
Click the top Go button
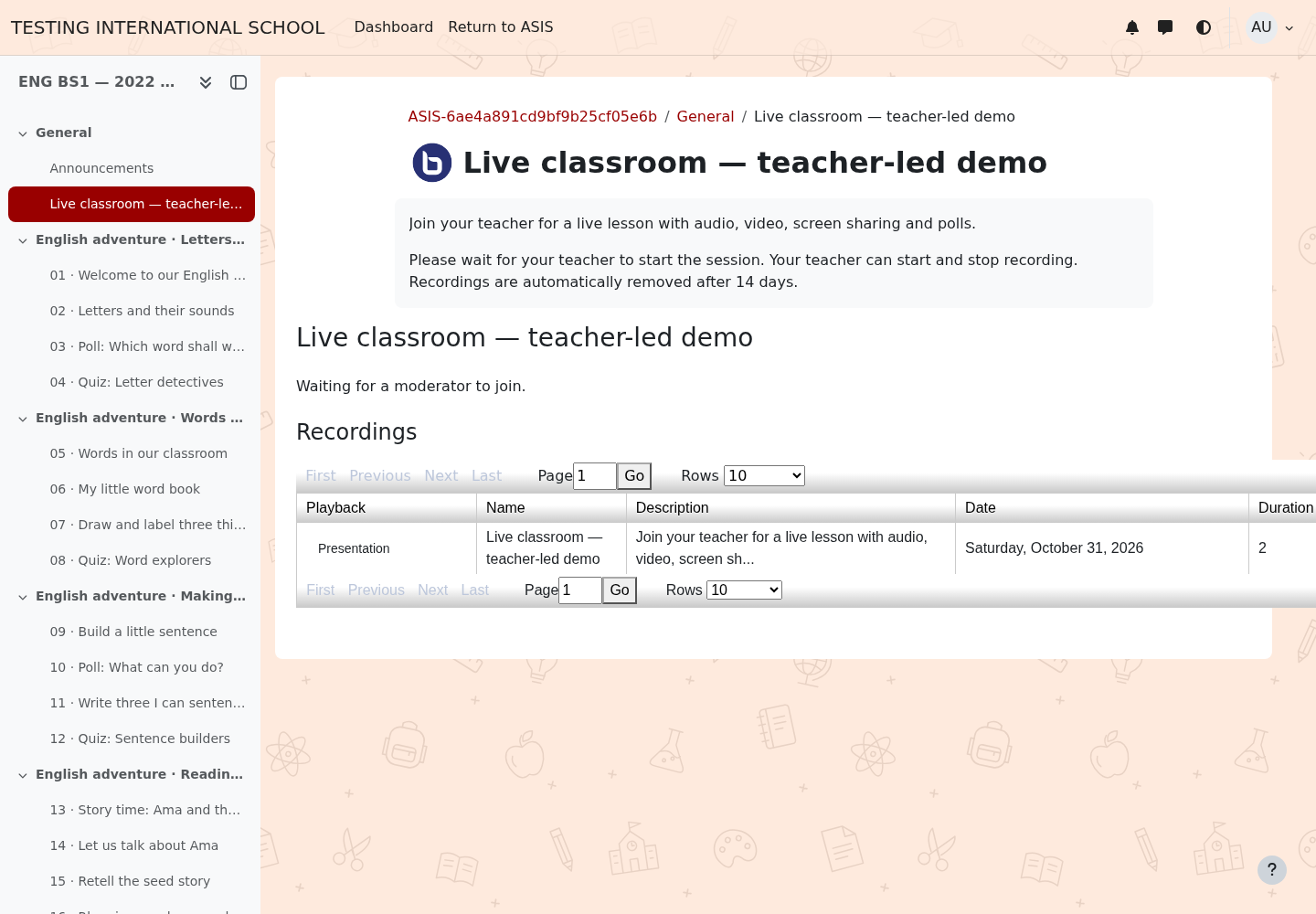634,476
